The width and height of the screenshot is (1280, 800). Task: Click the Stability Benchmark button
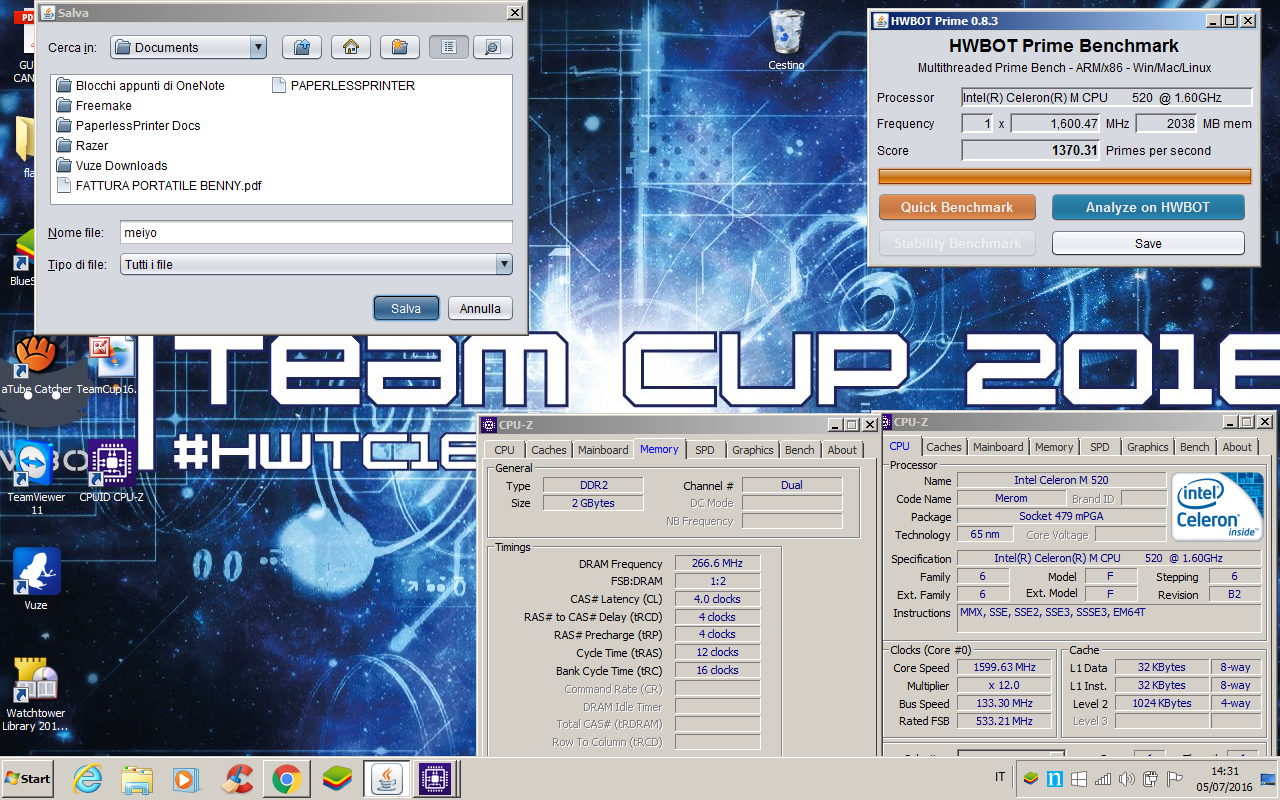click(956, 243)
